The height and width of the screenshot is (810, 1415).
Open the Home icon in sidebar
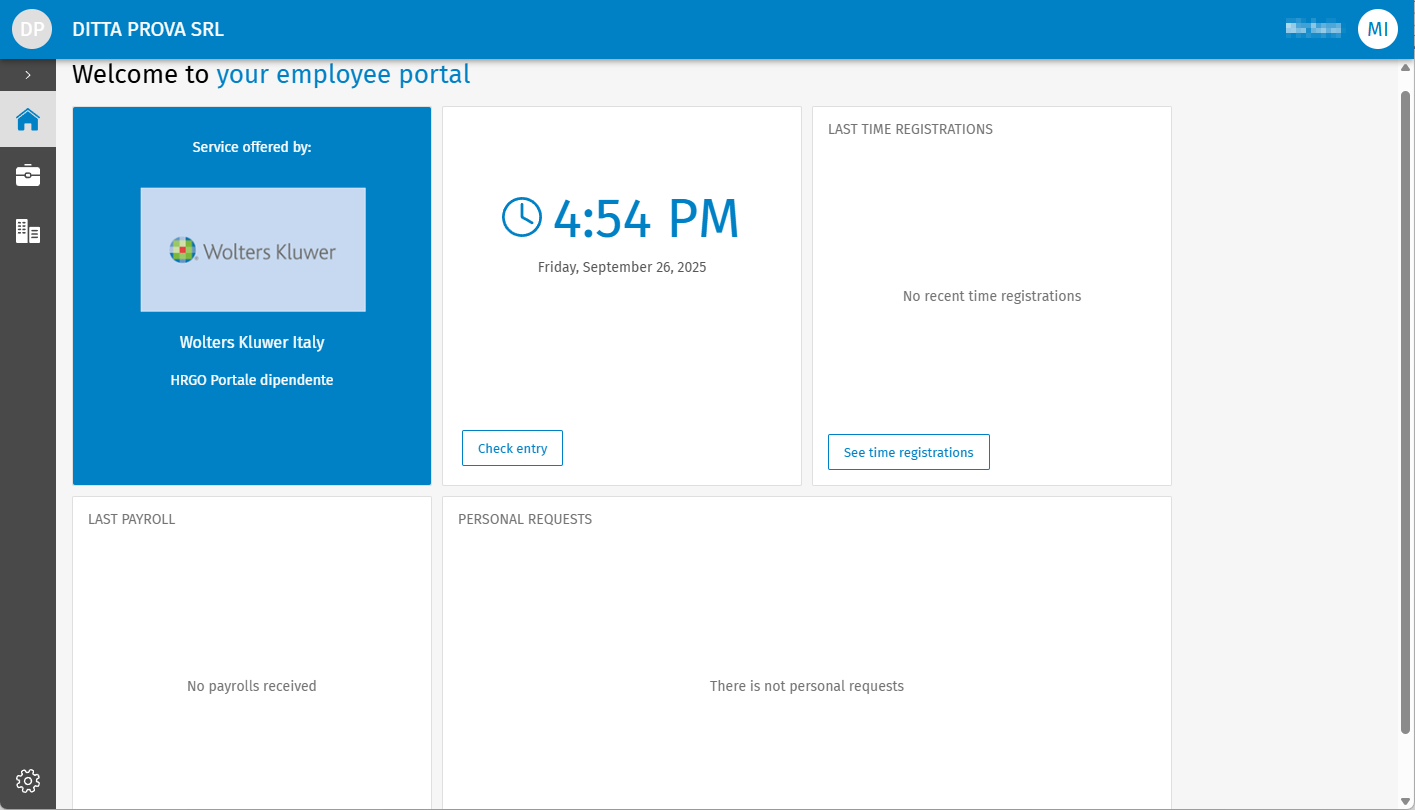tap(28, 119)
